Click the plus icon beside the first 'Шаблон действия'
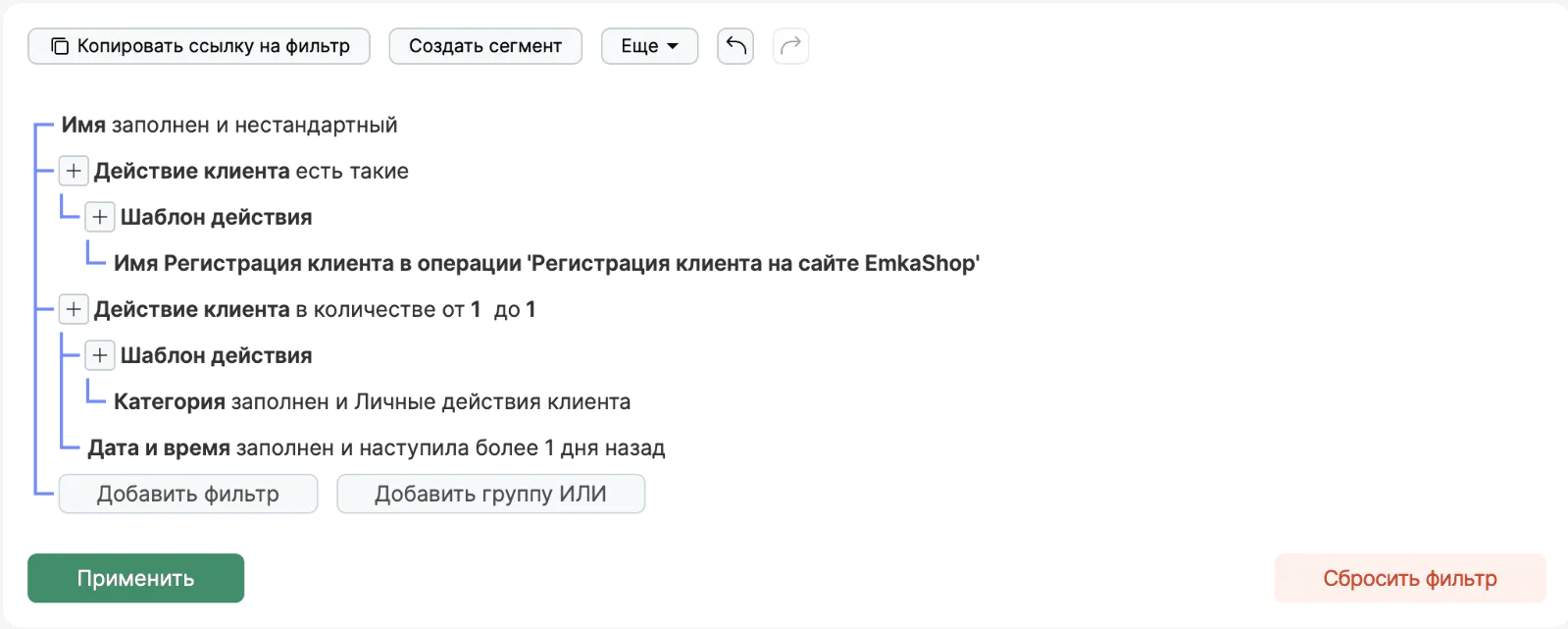This screenshot has height=629, width=1568. pos(98,216)
